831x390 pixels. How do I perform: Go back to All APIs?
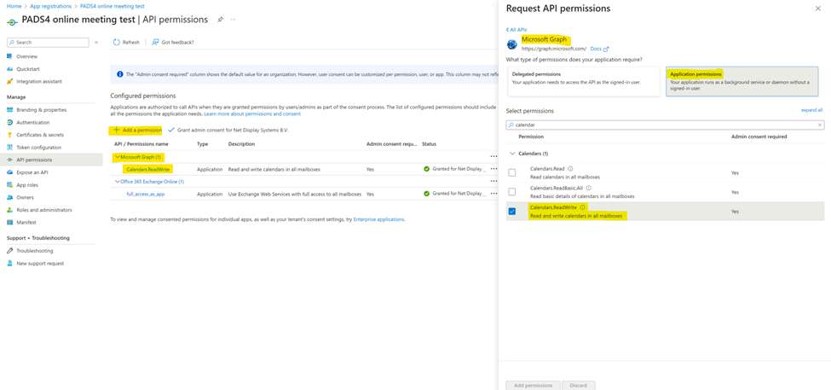click(x=516, y=30)
